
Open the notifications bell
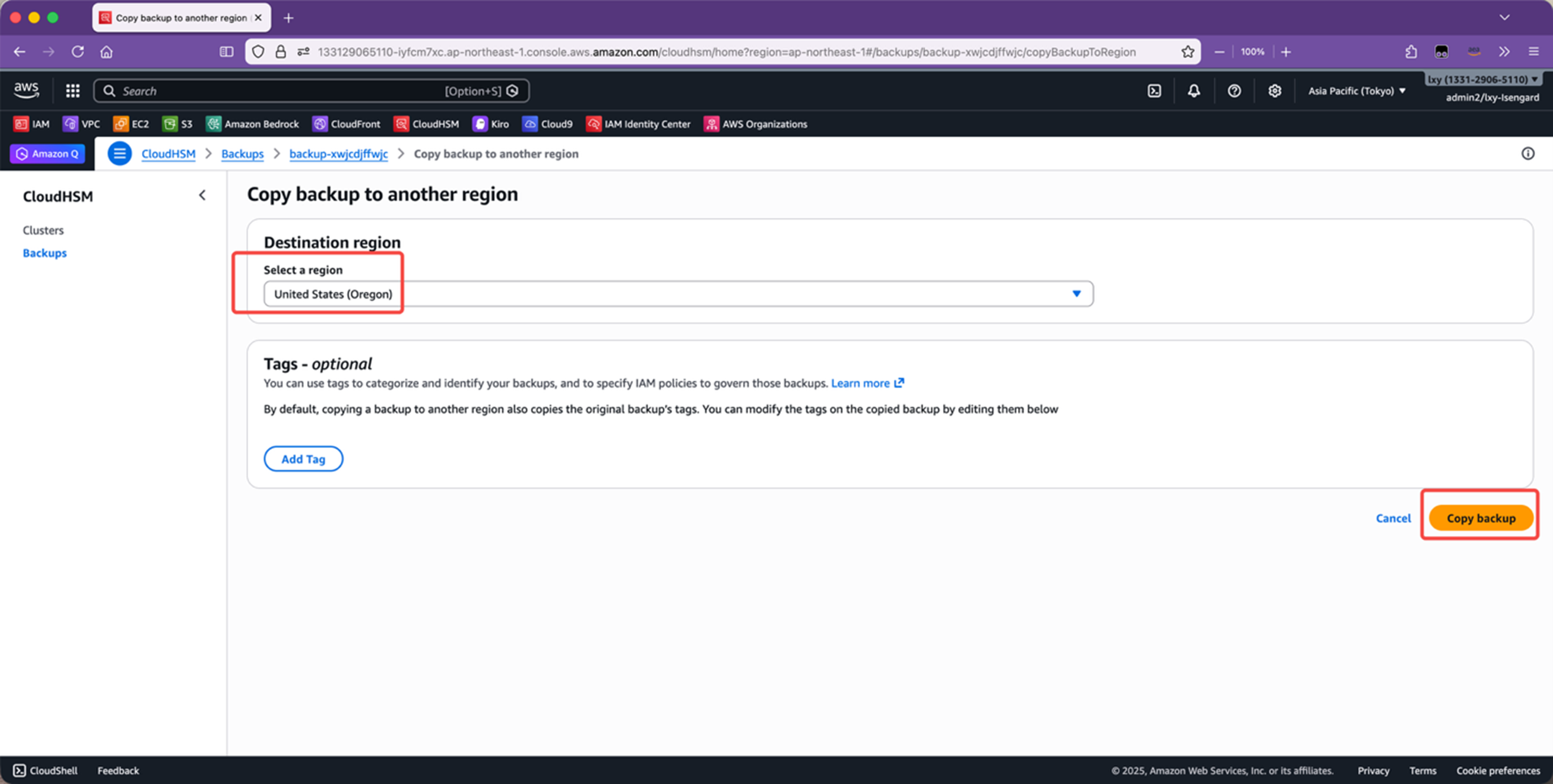click(x=1193, y=91)
